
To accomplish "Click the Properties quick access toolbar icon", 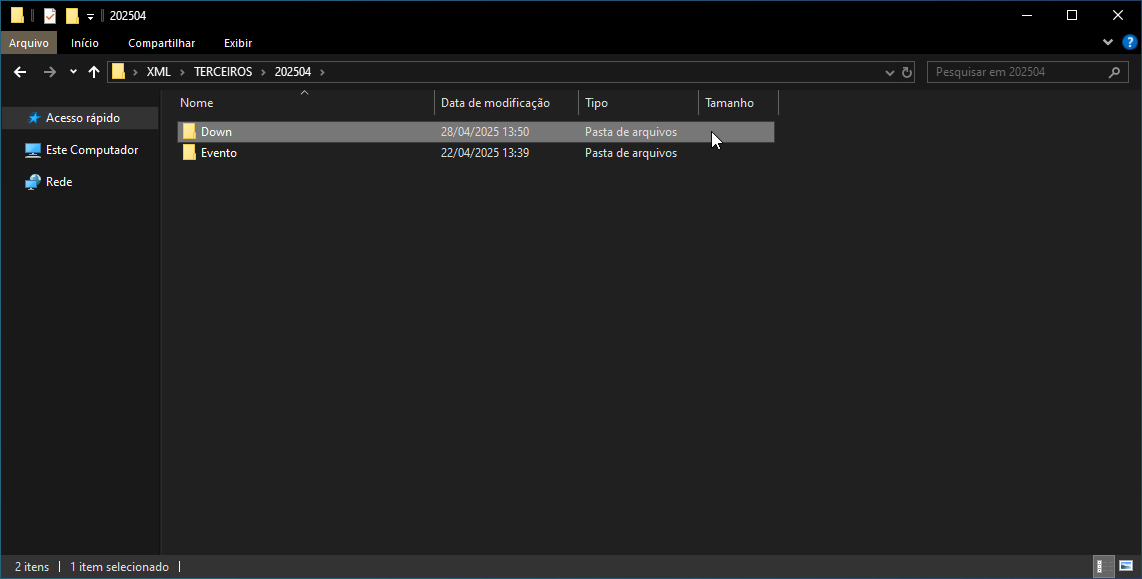I will (x=50, y=16).
